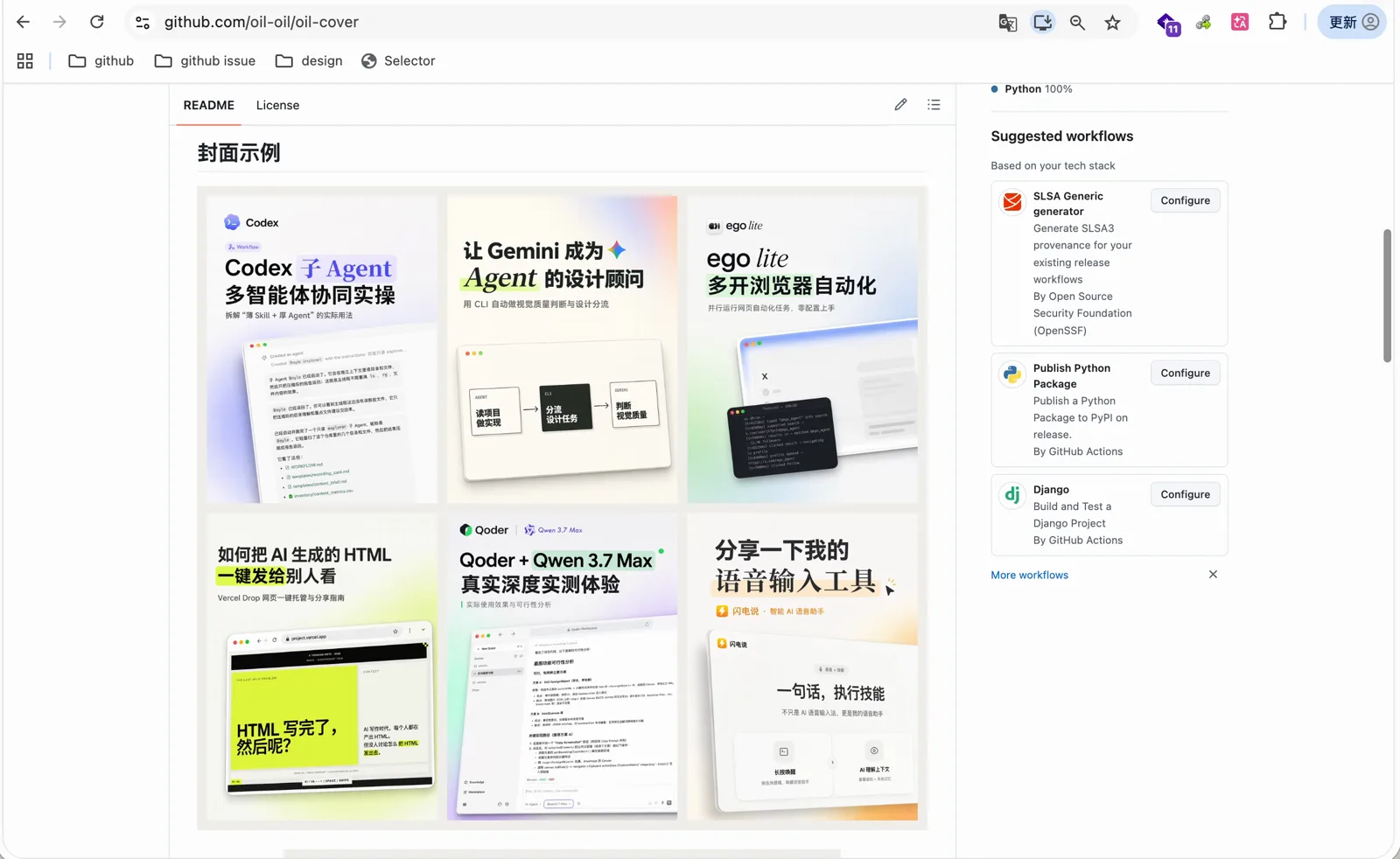The height and width of the screenshot is (859, 1400).
Task: Click the 更新 profile button
Action: click(x=1352, y=22)
